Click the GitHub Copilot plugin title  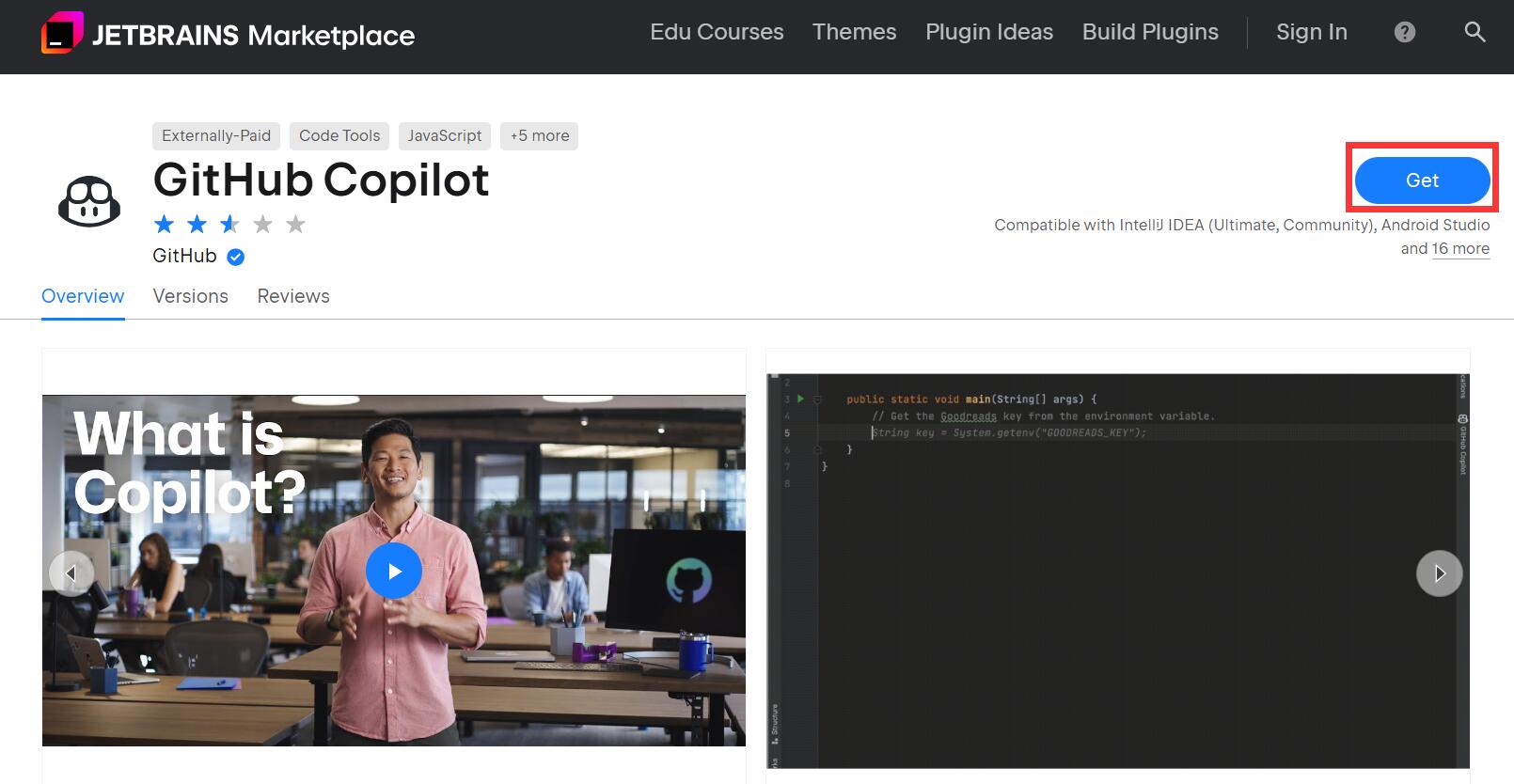(x=322, y=180)
